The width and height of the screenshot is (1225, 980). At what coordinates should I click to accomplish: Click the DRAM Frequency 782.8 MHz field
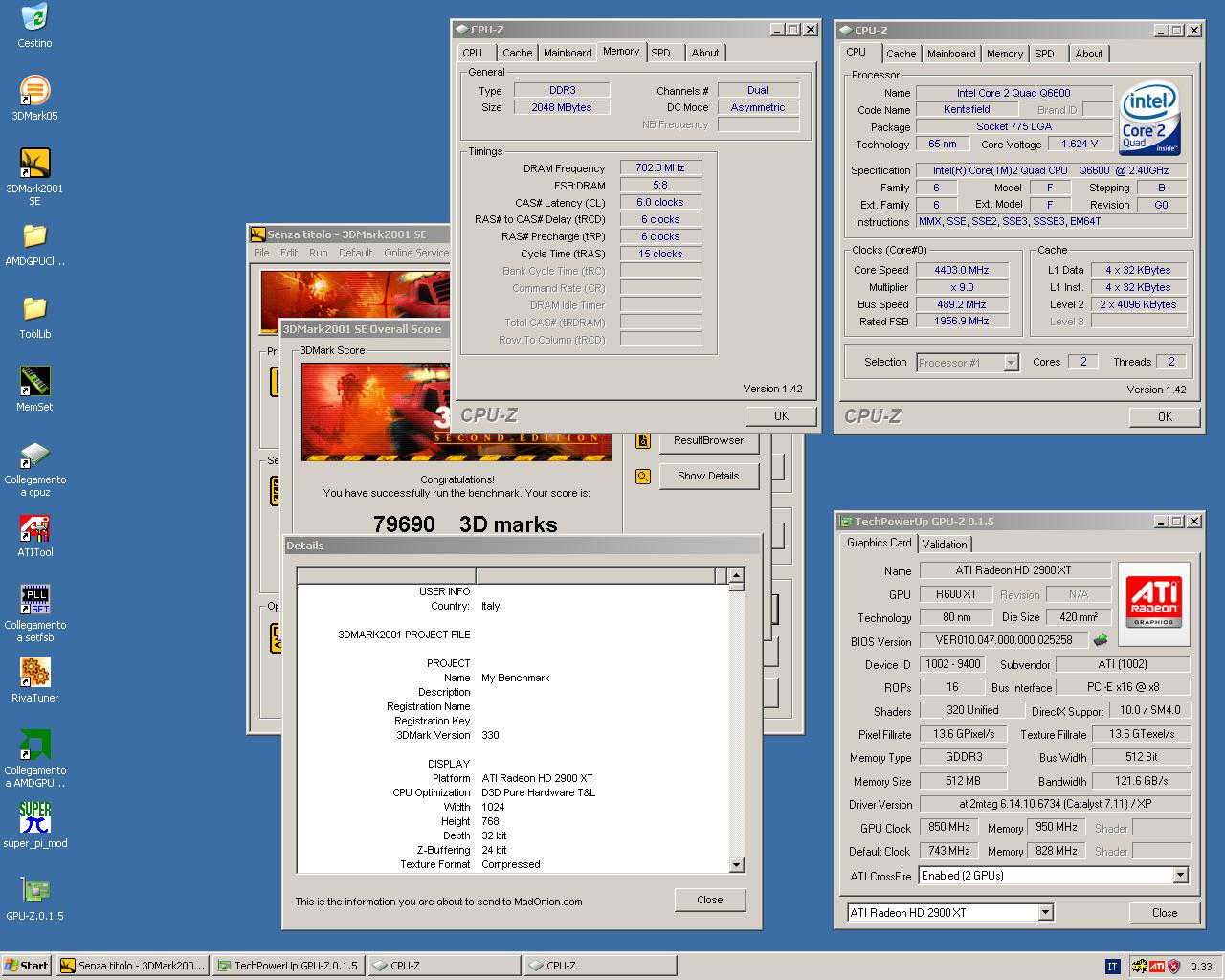(660, 168)
